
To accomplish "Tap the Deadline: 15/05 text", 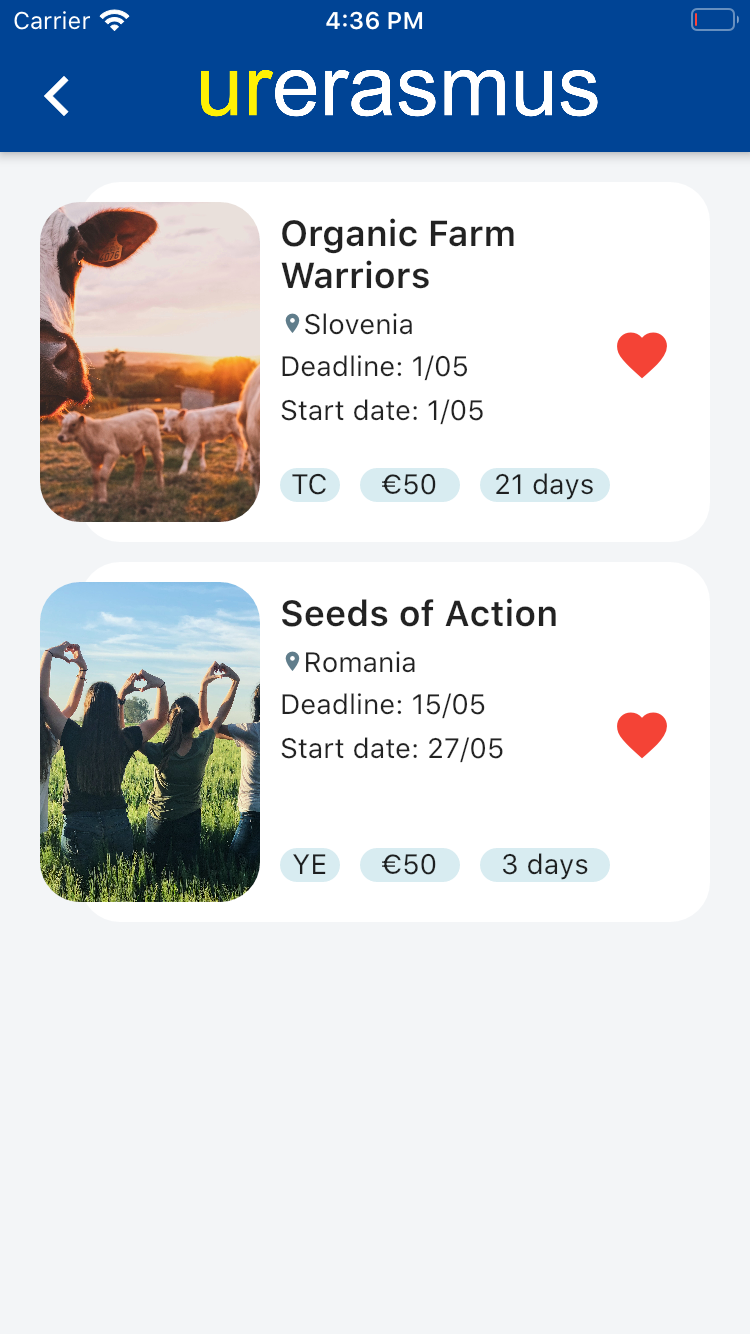I will pyautogui.click(x=383, y=705).
